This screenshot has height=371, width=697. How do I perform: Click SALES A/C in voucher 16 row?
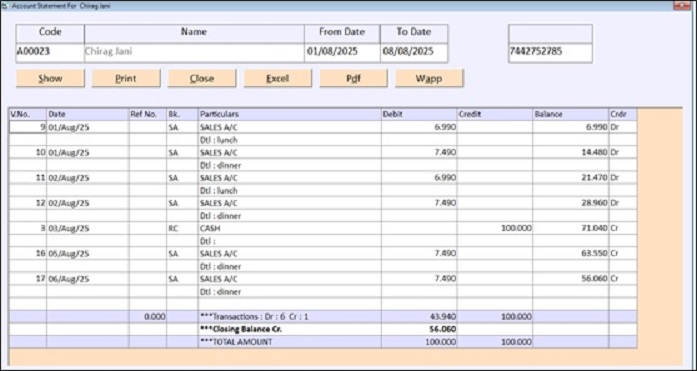290,254
